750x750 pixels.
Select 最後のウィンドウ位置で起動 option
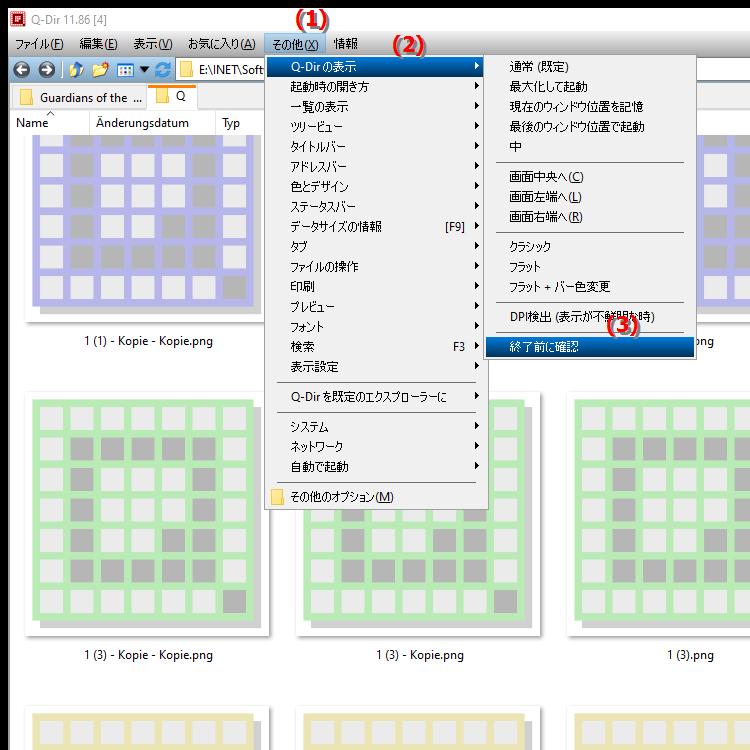(590, 127)
